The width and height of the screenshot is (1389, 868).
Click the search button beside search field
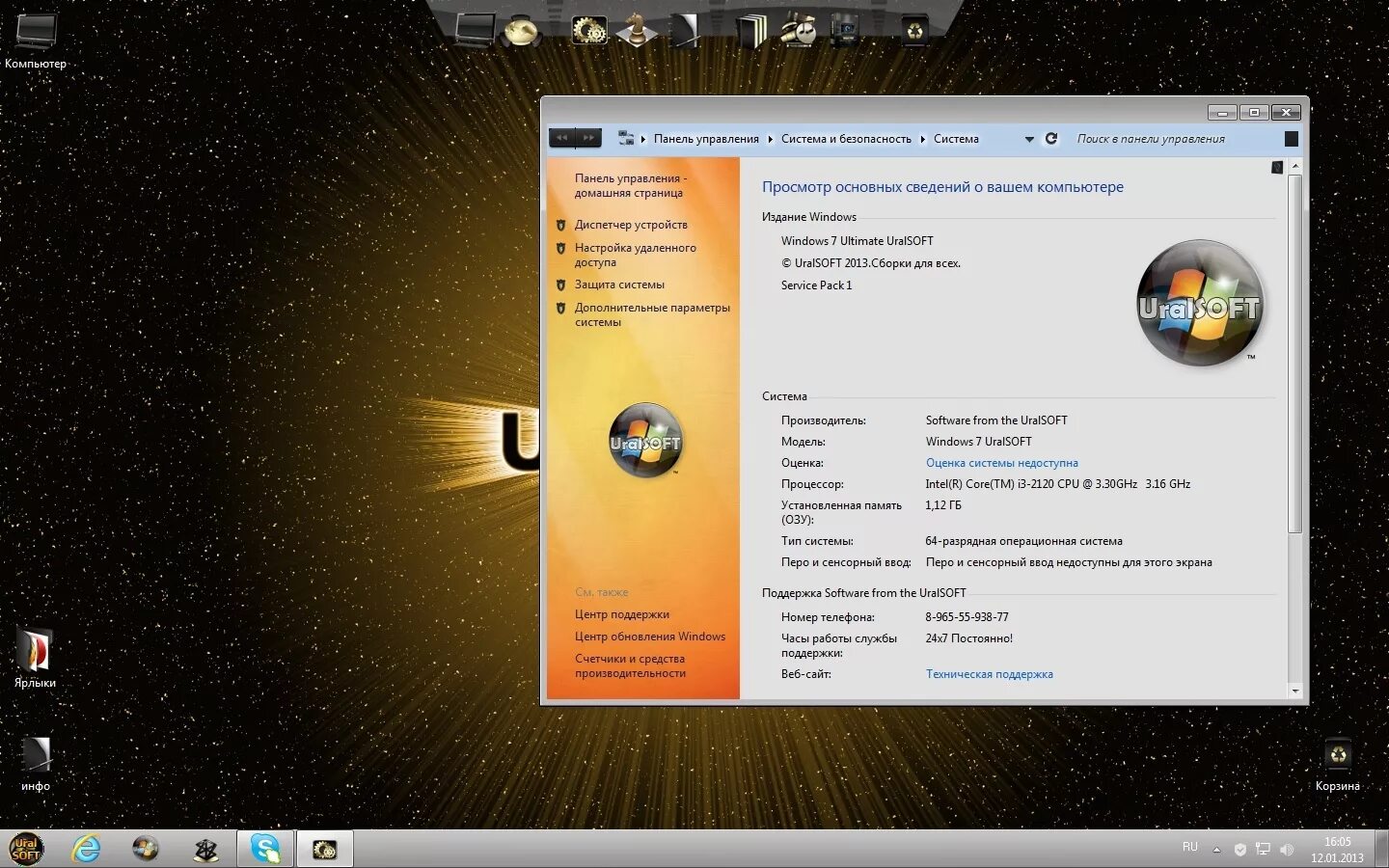[x=1292, y=139]
